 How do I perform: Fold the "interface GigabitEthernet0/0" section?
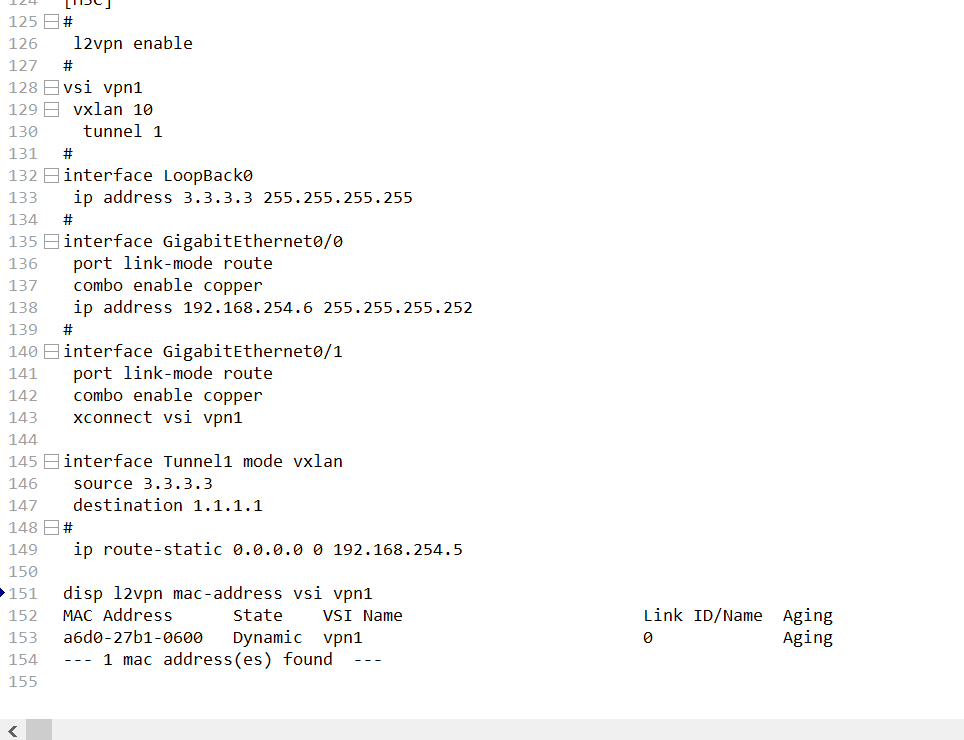pyautogui.click(x=51, y=242)
